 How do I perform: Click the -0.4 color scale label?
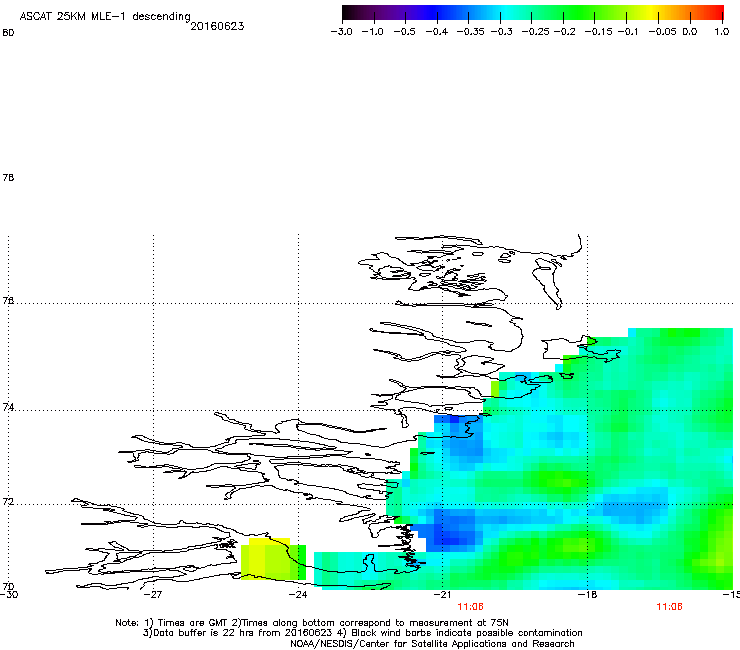click(437, 32)
